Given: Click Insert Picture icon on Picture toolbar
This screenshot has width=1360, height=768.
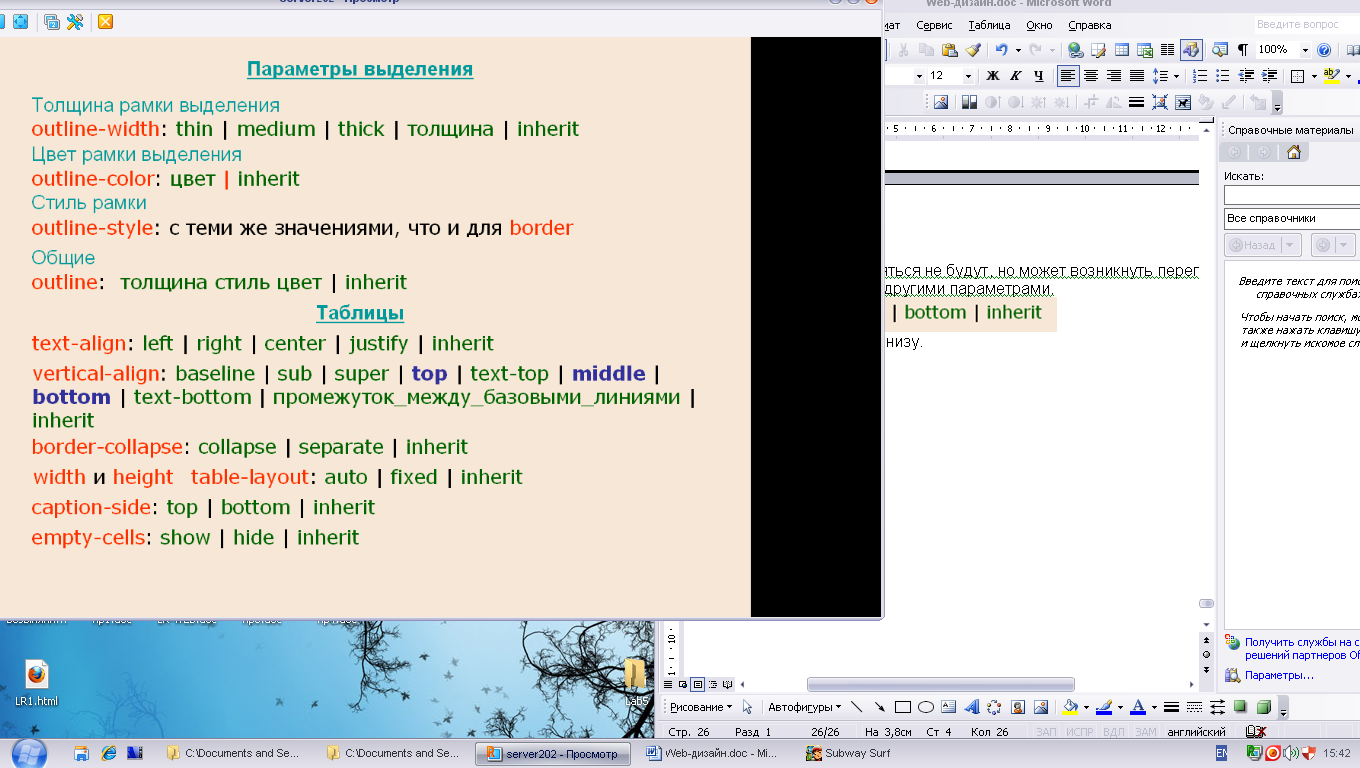Looking at the screenshot, I should point(940,102).
